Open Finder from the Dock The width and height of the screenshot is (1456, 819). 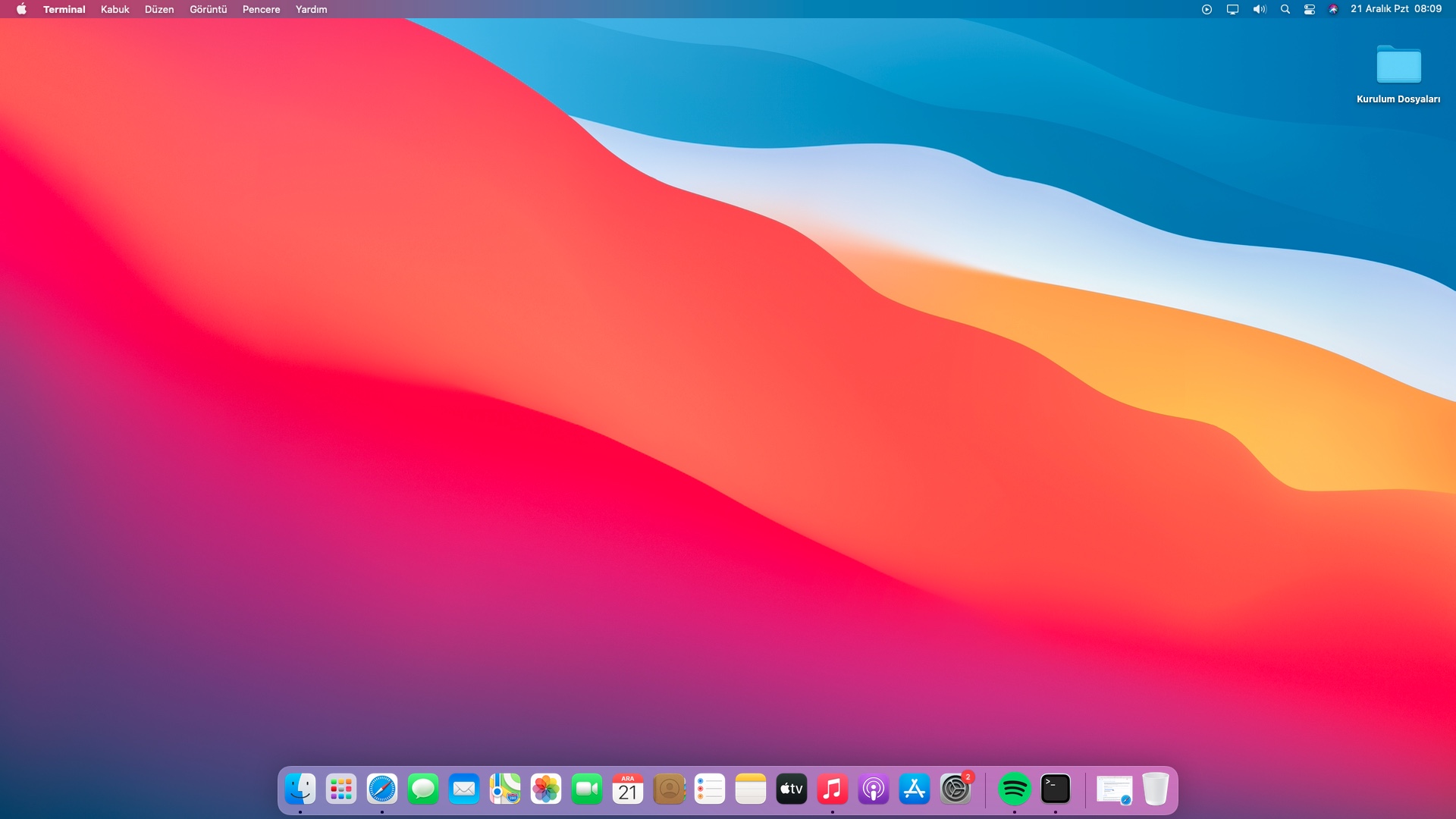click(300, 789)
